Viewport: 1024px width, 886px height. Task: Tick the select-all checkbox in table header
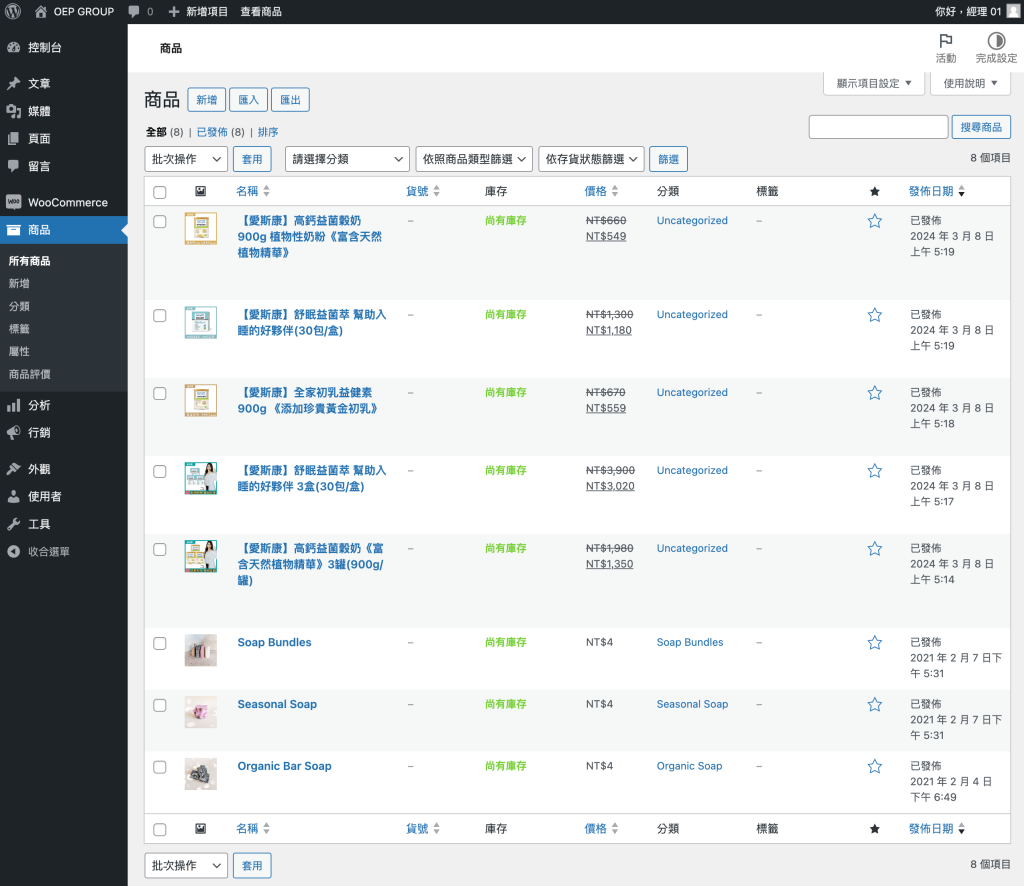coord(160,192)
